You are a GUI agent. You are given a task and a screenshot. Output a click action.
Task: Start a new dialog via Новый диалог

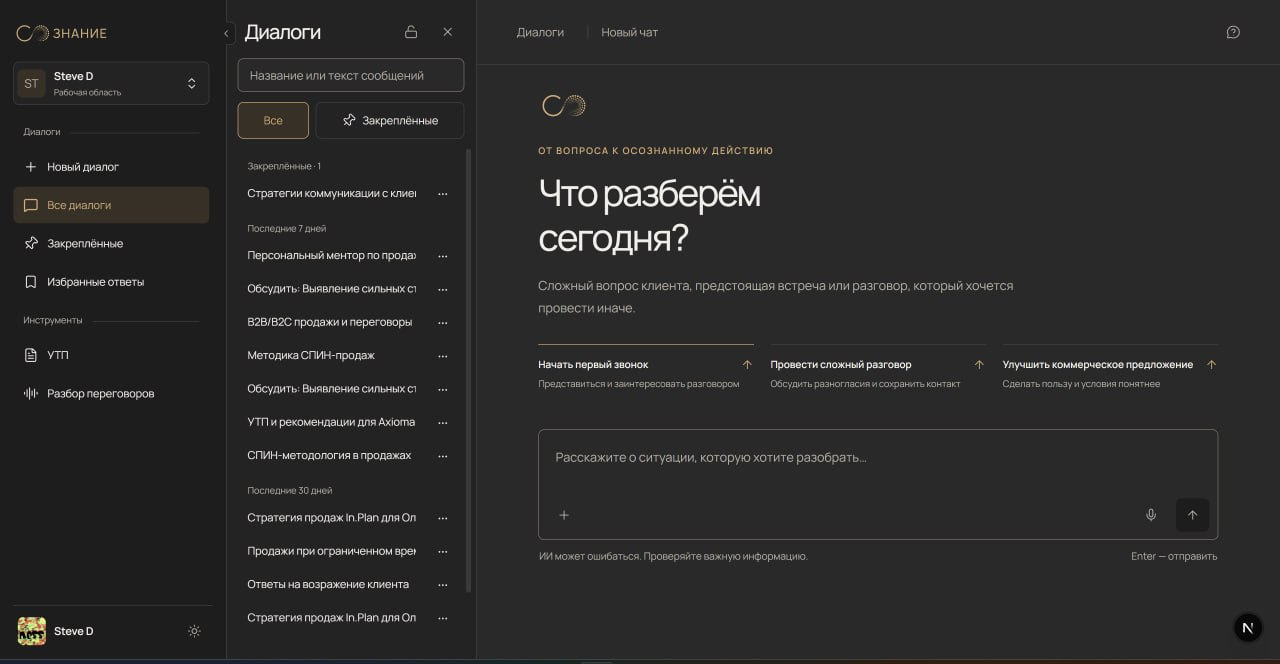111,167
